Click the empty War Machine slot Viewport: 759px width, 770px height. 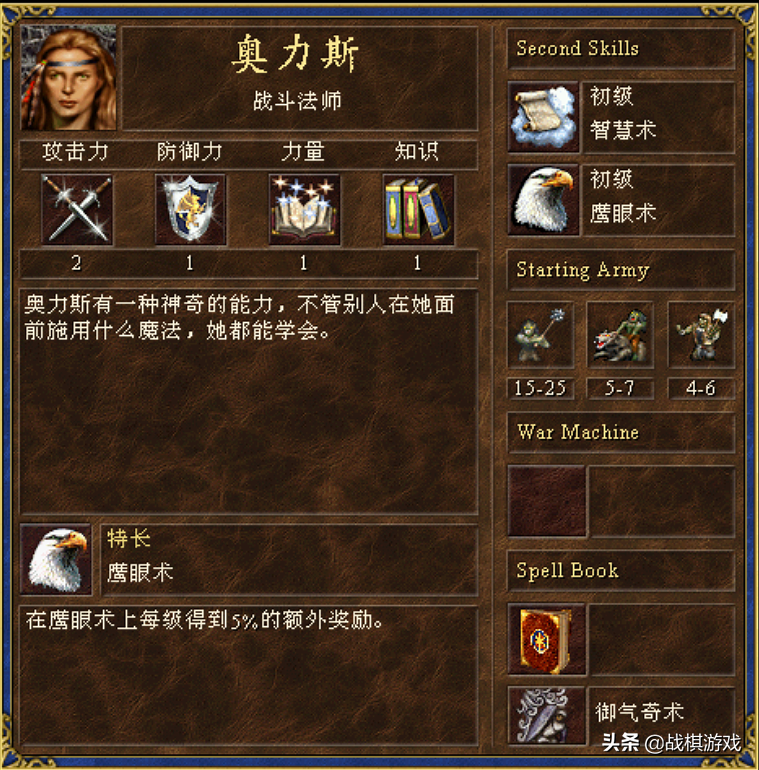(546, 500)
